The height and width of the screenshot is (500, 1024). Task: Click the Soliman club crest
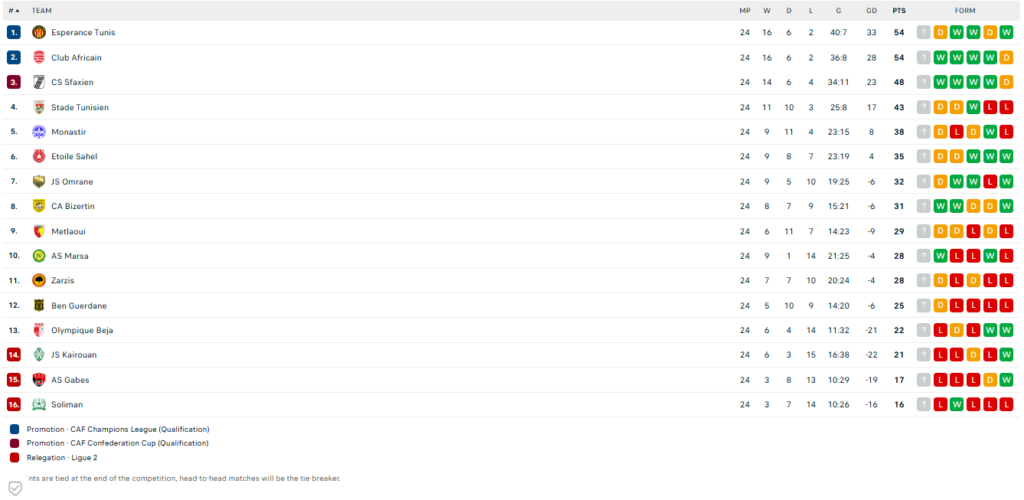39,404
